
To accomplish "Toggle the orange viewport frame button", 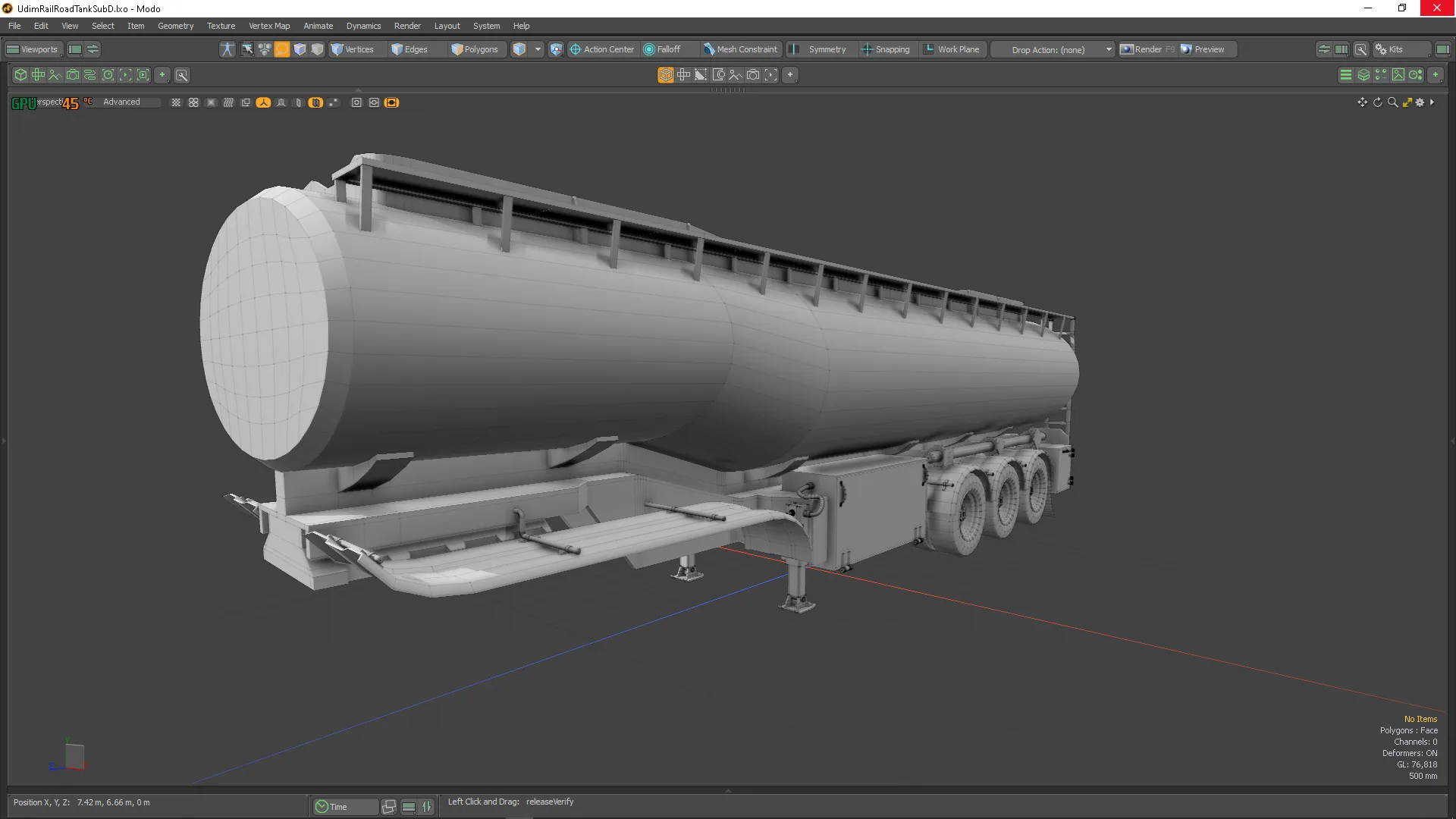I will (391, 102).
